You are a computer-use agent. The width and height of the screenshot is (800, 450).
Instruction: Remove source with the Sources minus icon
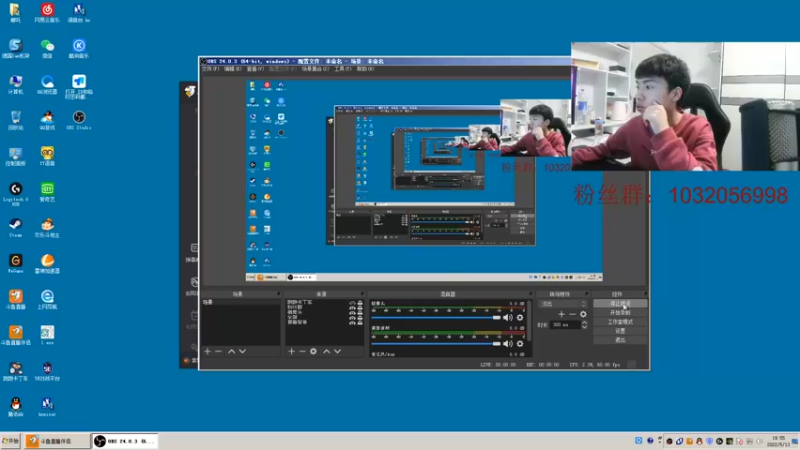tap(302, 351)
